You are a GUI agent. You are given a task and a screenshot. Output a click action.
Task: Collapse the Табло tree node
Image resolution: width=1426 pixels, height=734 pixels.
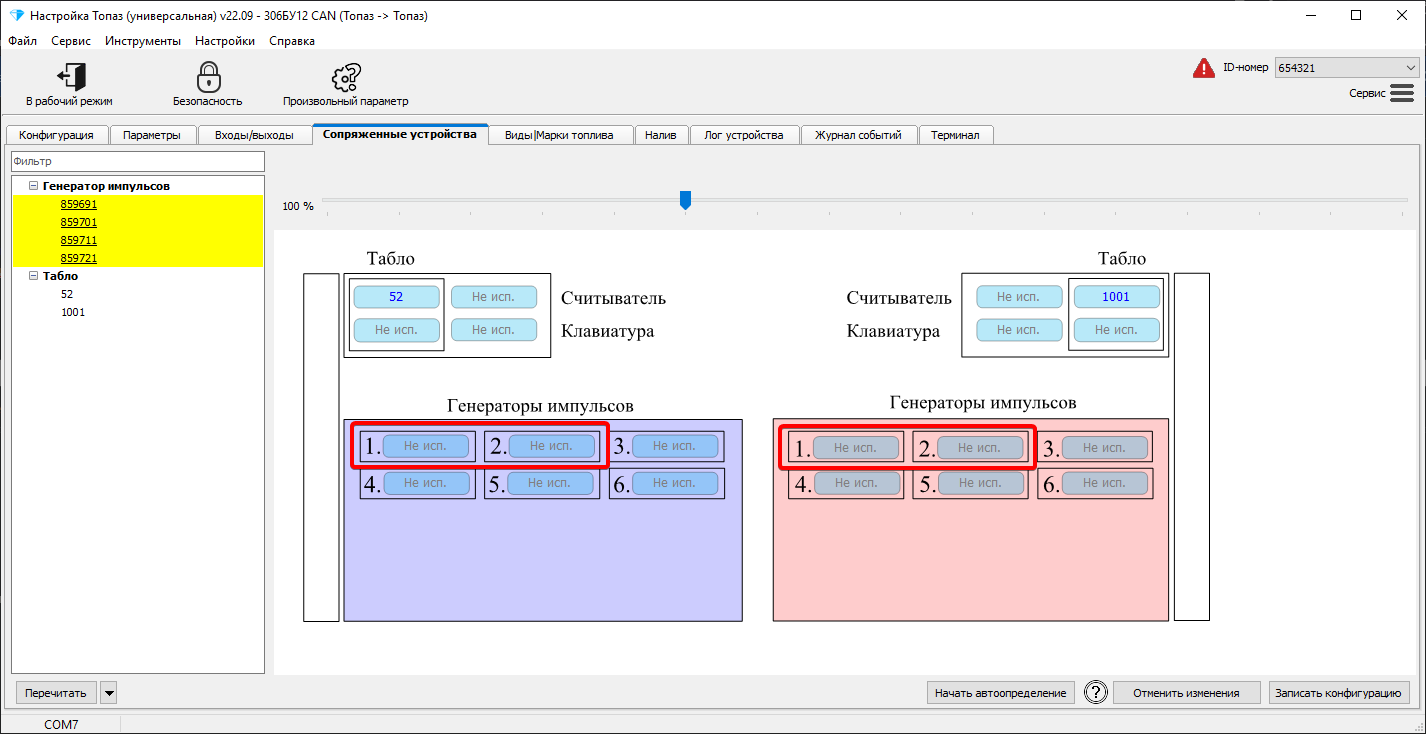[x=33, y=276]
